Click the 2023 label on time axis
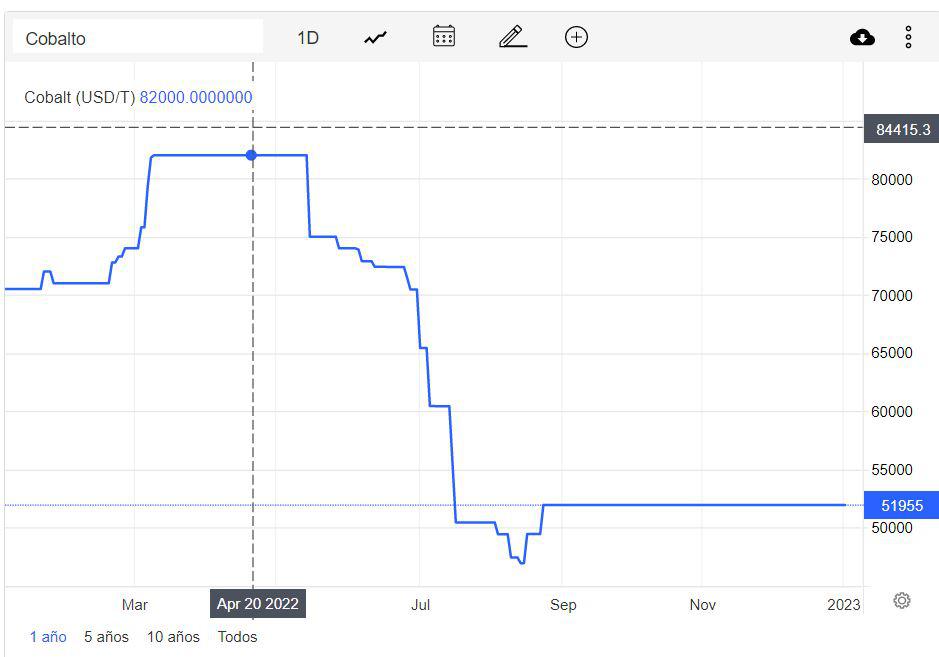The height and width of the screenshot is (657, 939). click(x=843, y=605)
